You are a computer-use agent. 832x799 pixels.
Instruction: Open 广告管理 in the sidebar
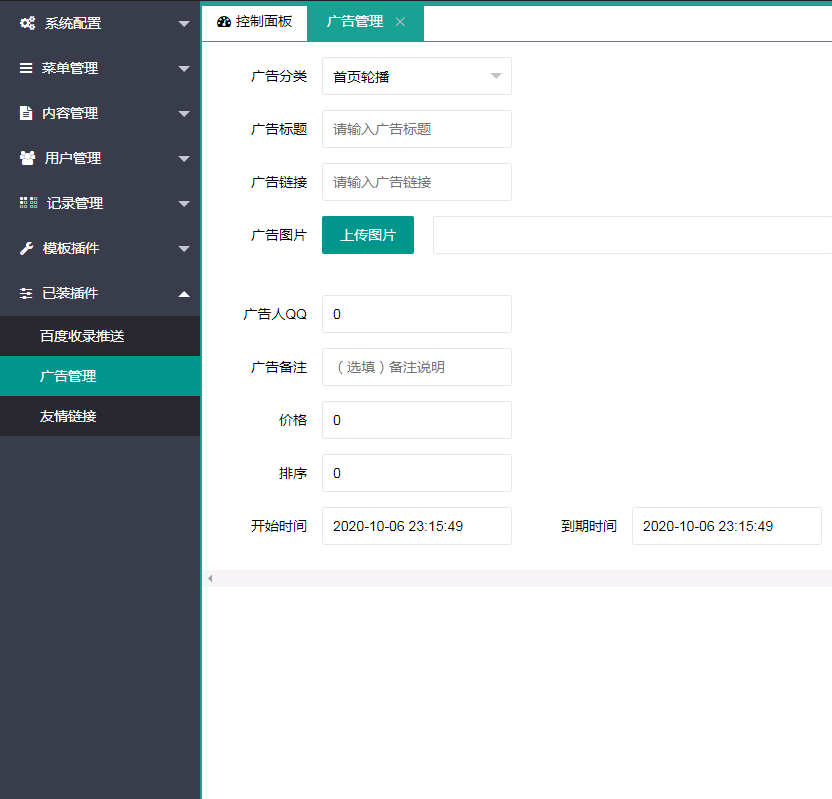pyautogui.click(x=100, y=376)
